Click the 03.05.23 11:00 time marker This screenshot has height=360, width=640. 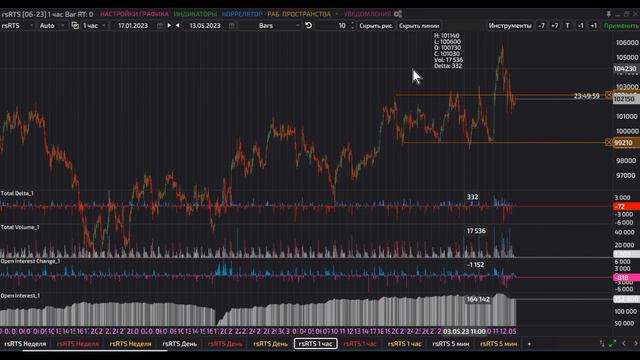464,331
